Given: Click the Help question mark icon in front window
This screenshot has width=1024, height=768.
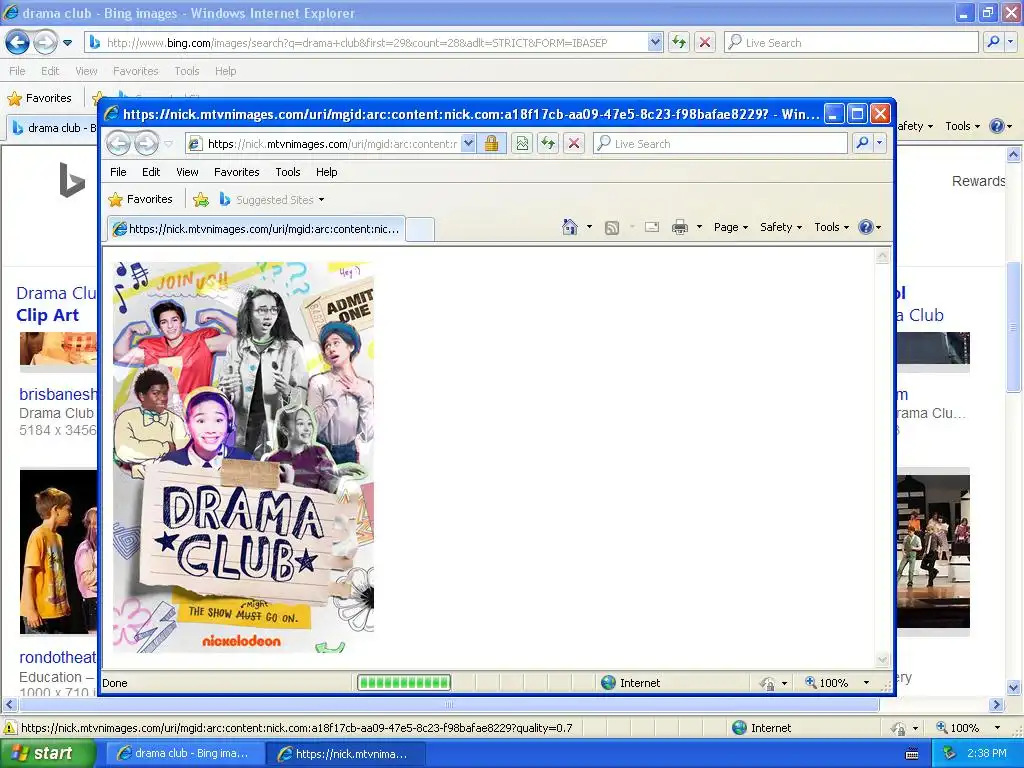Looking at the screenshot, I should (866, 227).
